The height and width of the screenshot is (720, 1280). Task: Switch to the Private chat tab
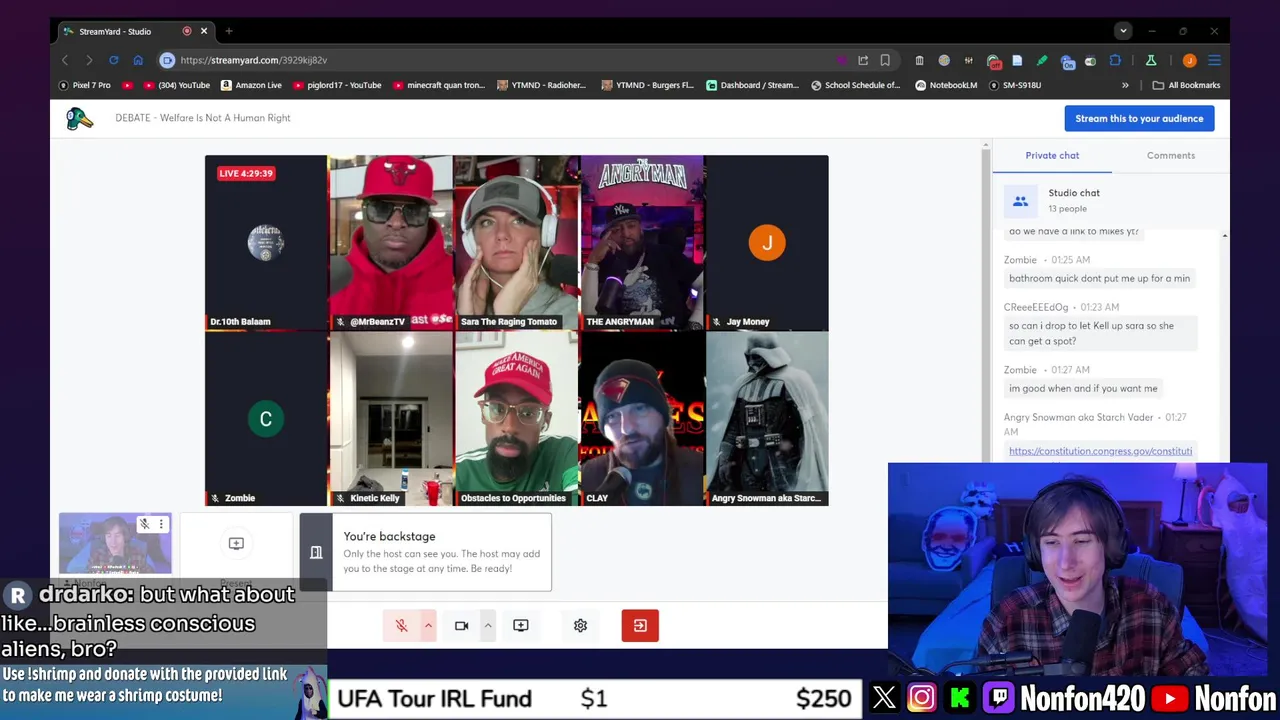1052,155
